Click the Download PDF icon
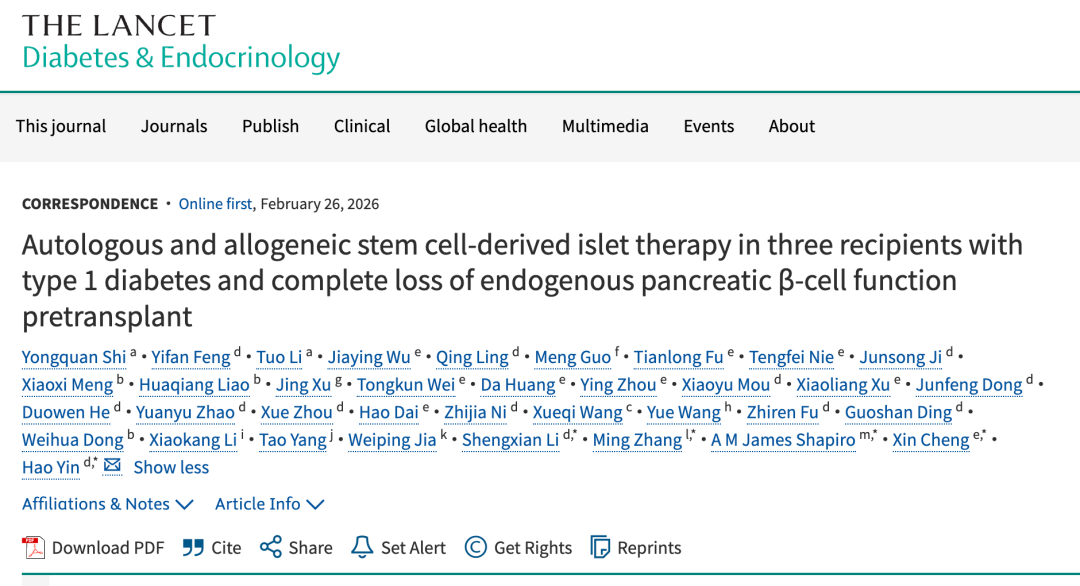 [x=35, y=548]
